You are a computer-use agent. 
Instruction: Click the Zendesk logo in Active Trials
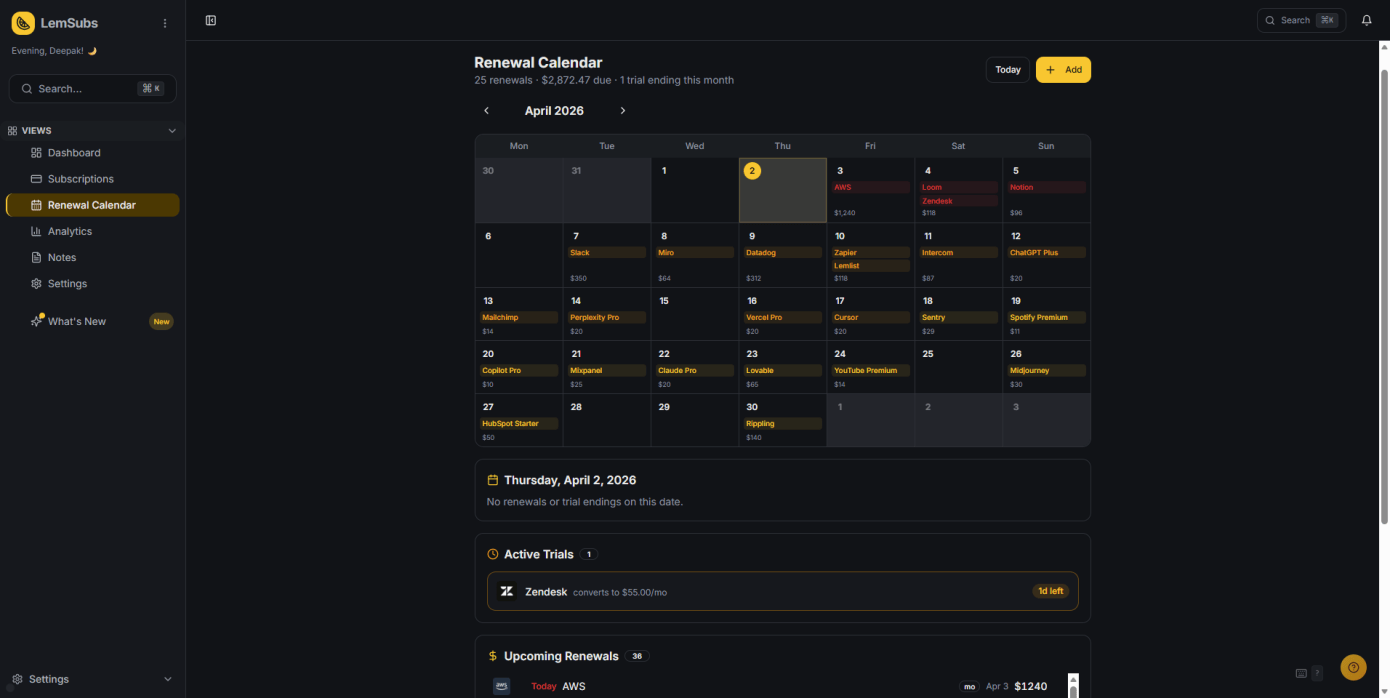(507, 591)
